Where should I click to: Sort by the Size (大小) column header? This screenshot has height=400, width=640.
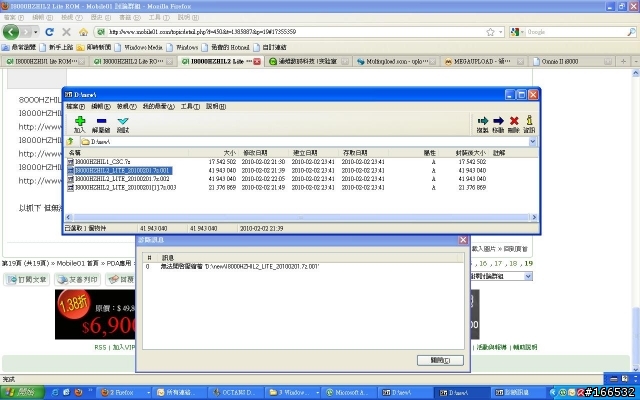pyautogui.click(x=213, y=153)
